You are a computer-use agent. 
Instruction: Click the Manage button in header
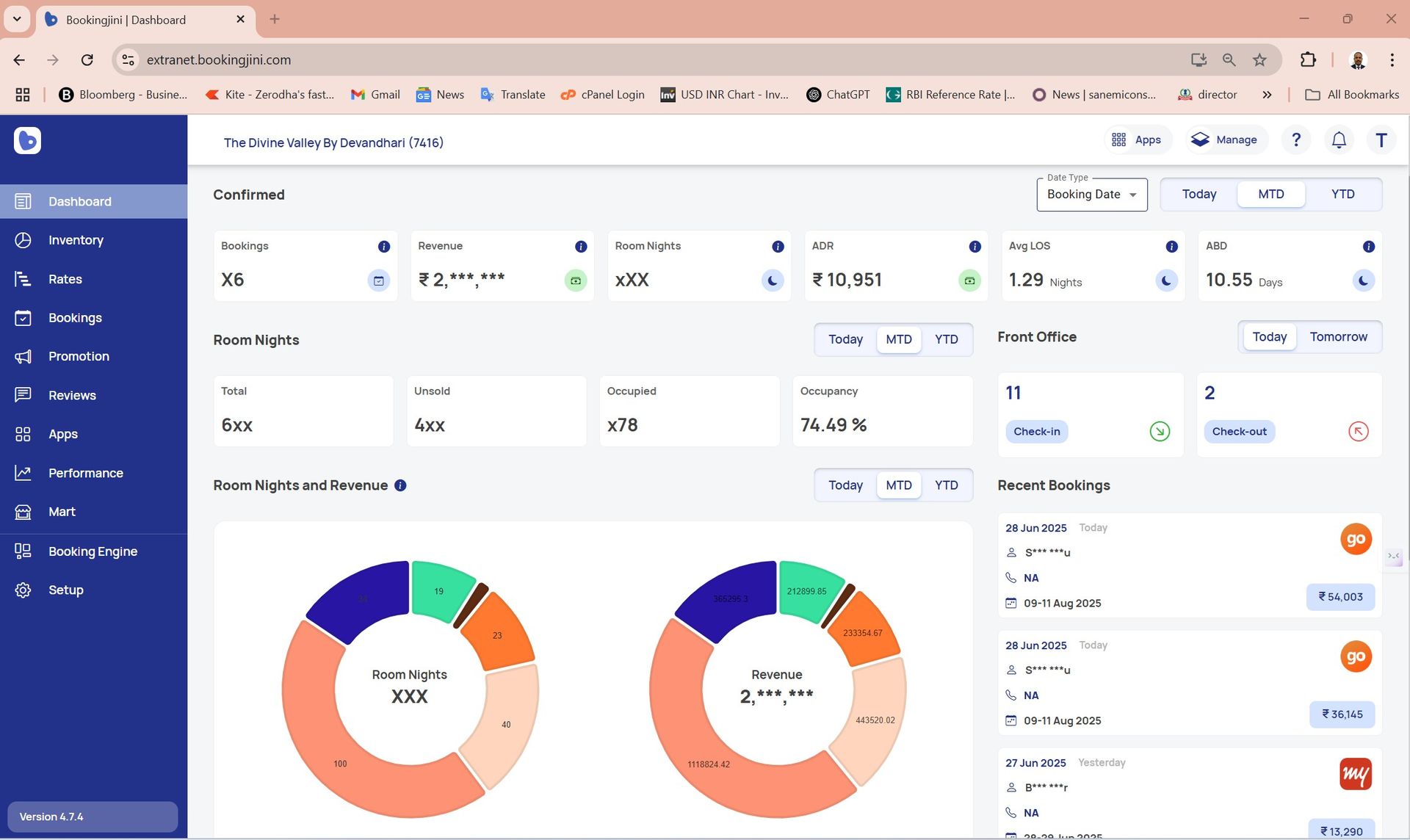(1225, 140)
